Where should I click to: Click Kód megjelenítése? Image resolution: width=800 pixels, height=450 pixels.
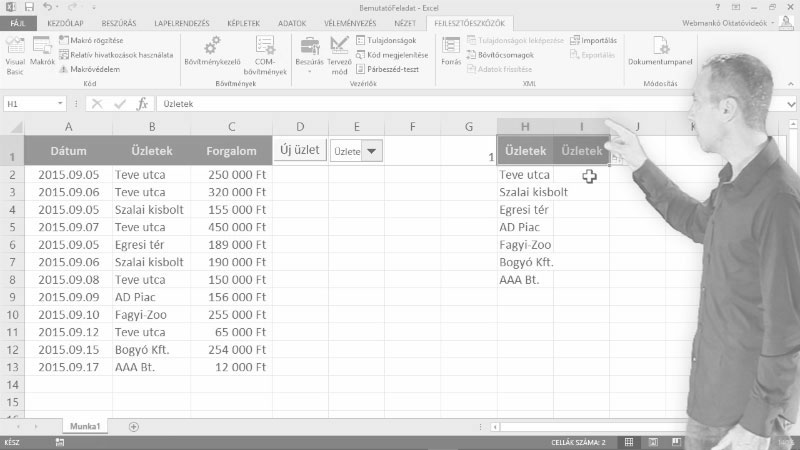point(392,55)
